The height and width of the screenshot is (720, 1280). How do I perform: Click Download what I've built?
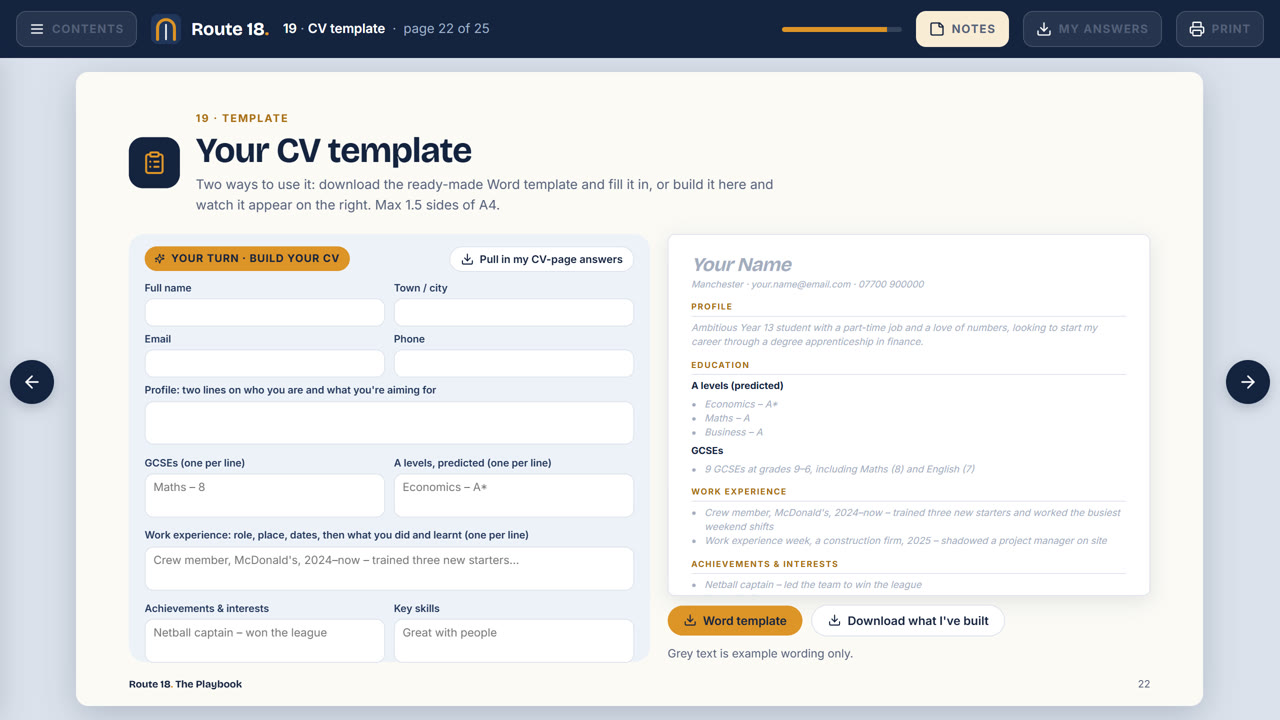tap(908, 620)
